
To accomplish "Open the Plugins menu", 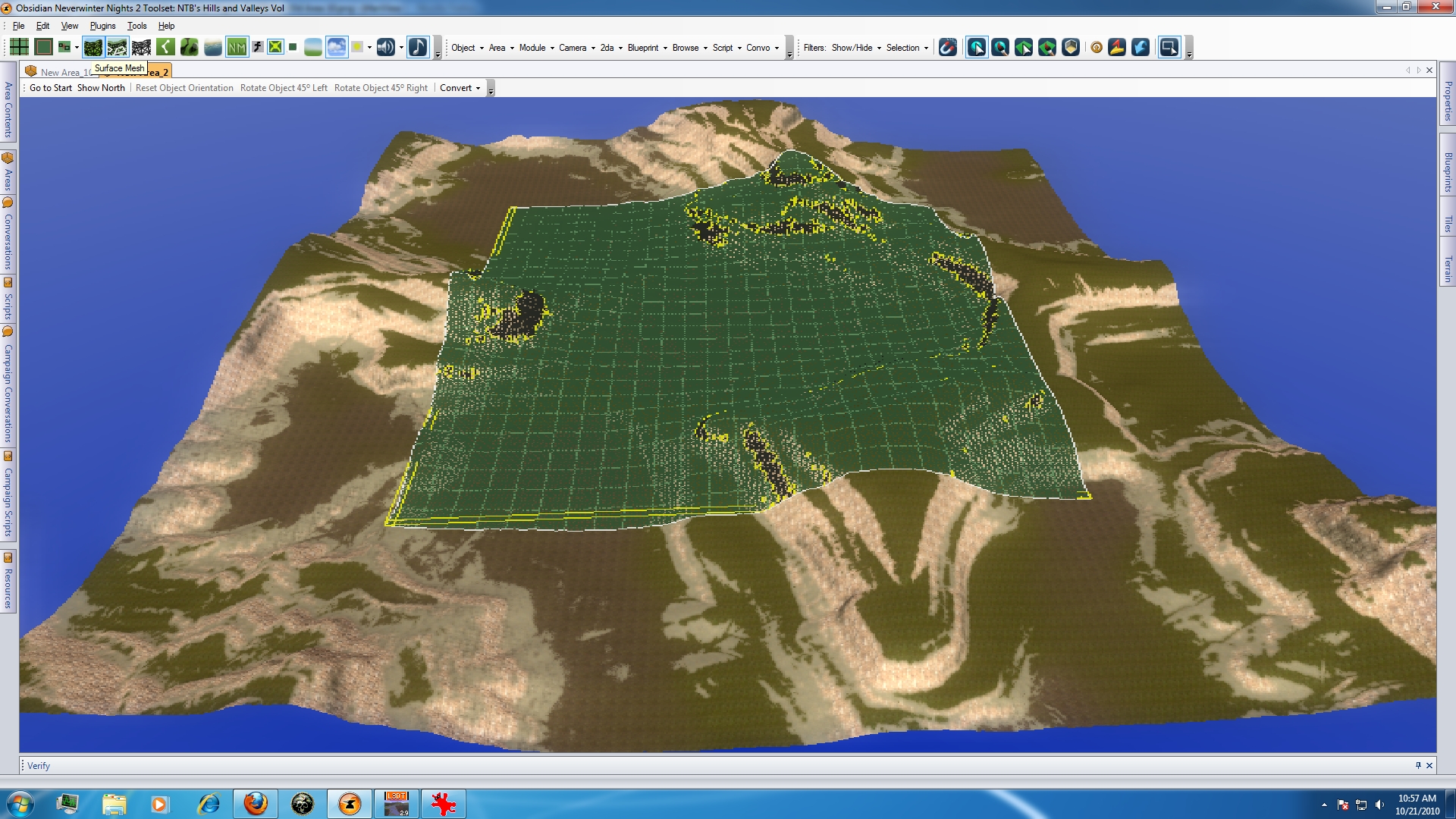I will pyautogui.click(x=102, y=26).
